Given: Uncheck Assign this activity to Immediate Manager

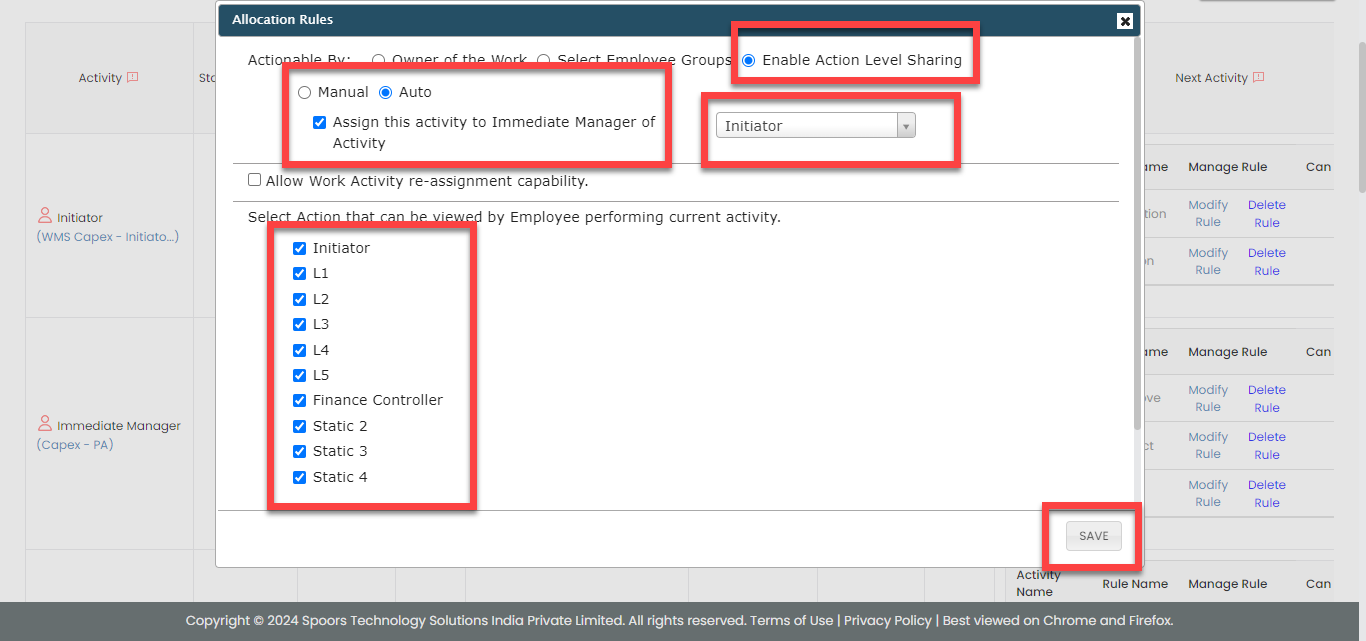Looking at the screenshot, I should click(320, 123).
